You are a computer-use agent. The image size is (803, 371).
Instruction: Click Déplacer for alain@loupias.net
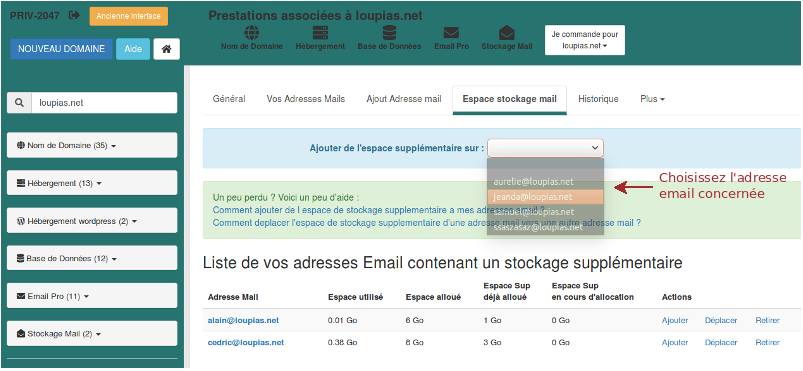click(x=721, y=320)
